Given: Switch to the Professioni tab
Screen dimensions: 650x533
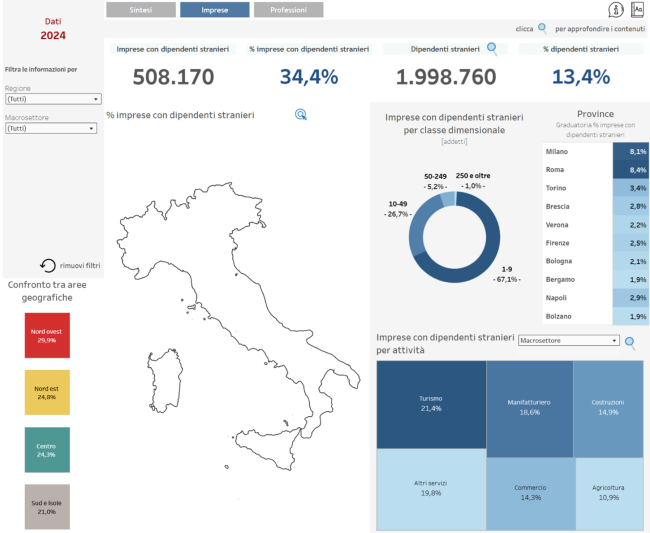Looking at the screenshot, I should (288, 10).
